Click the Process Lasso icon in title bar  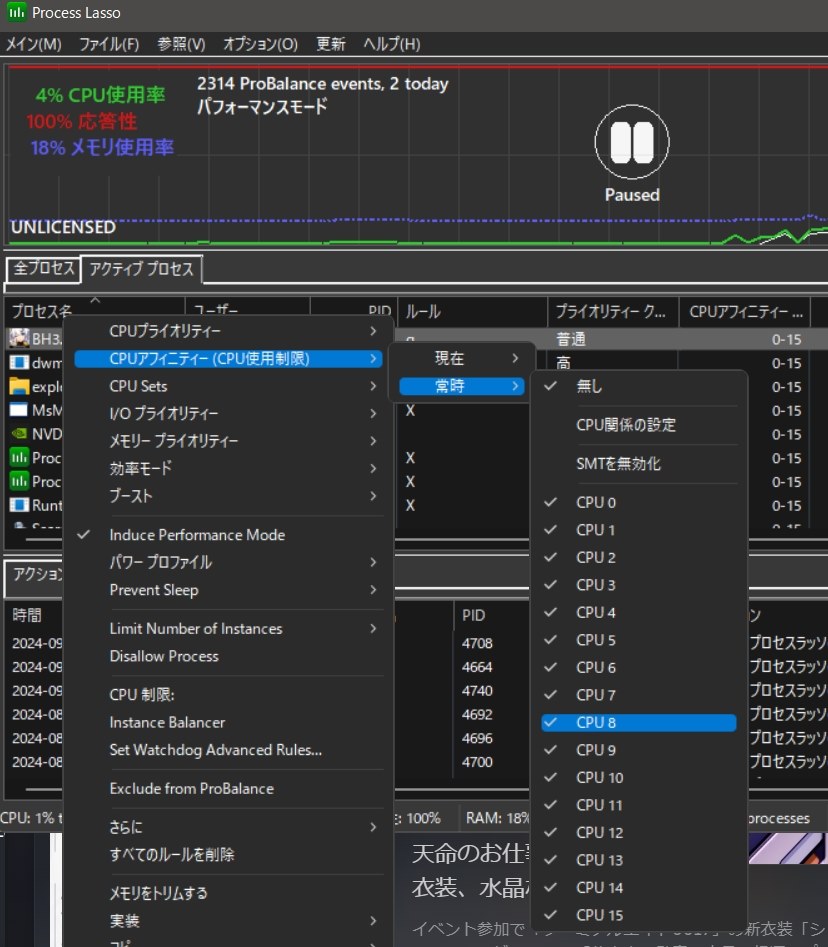(16, 13)
